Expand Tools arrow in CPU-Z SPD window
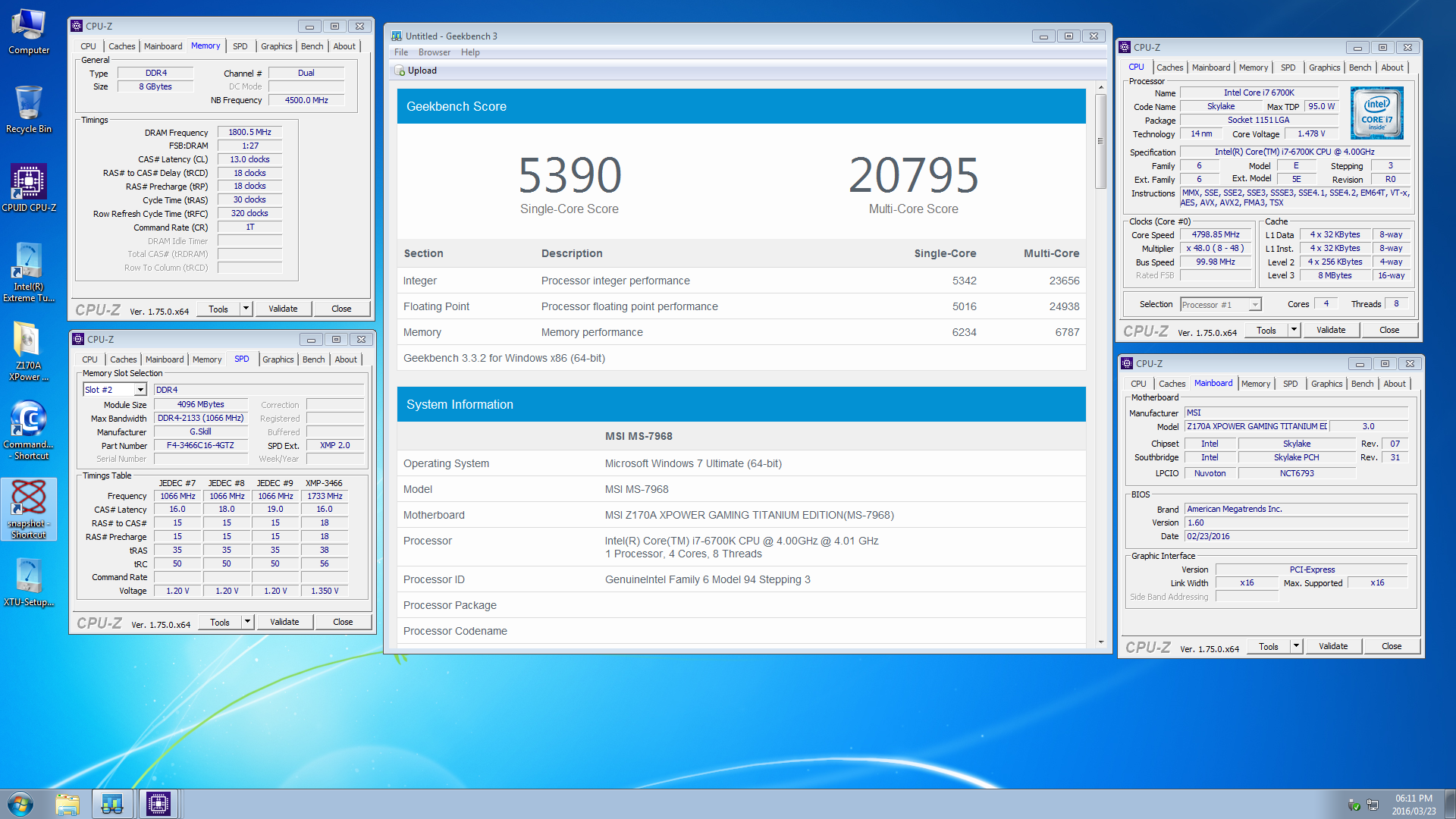This screenshot has height=819, width=1456. coord(247,622)
